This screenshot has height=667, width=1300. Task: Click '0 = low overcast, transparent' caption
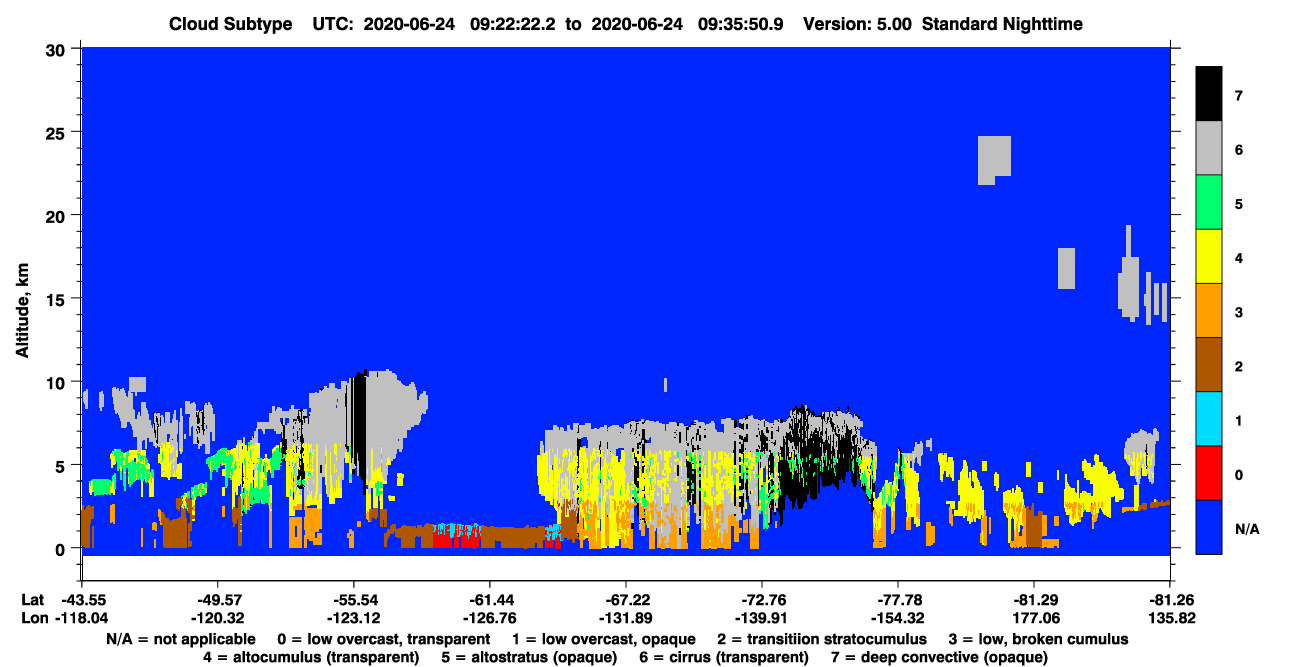point(383,639)
